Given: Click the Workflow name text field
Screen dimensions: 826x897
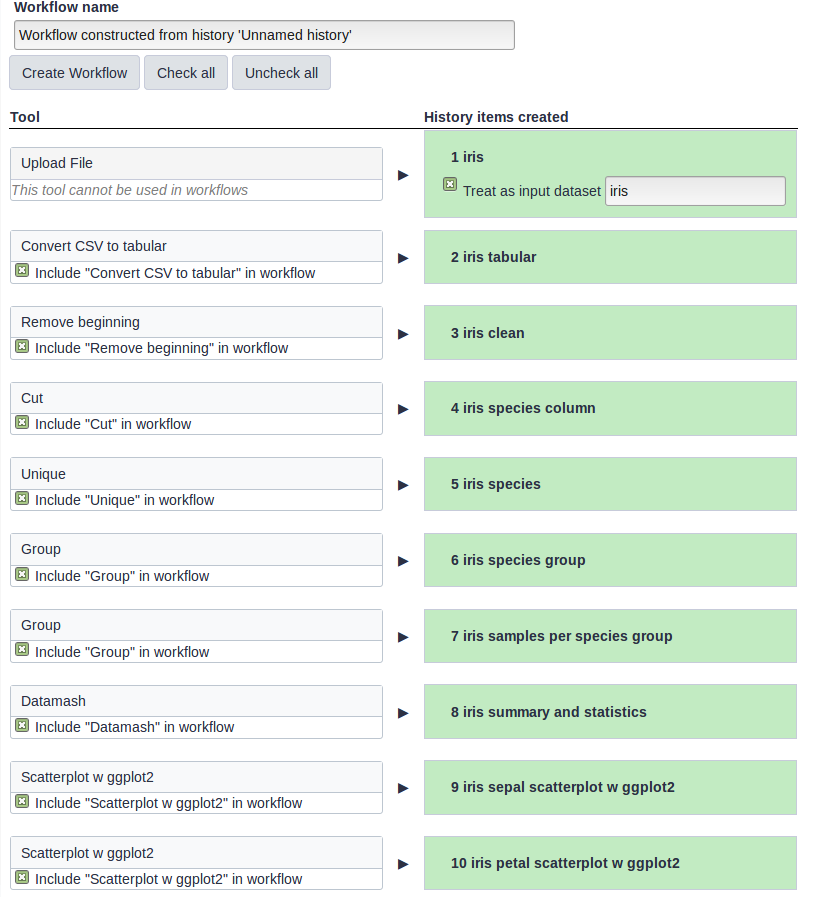Looking at the screenshot, I should (264, 35).
